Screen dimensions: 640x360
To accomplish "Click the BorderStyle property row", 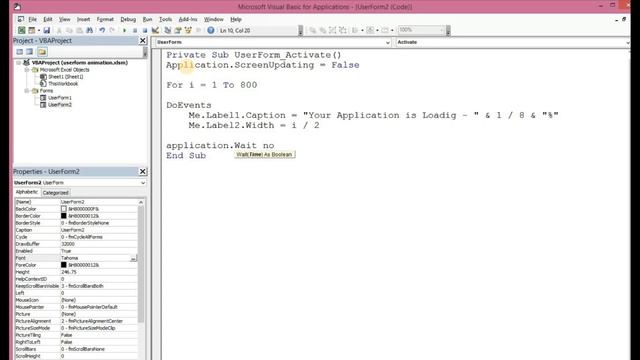I will pyautogui.click(x=76, y=223).
